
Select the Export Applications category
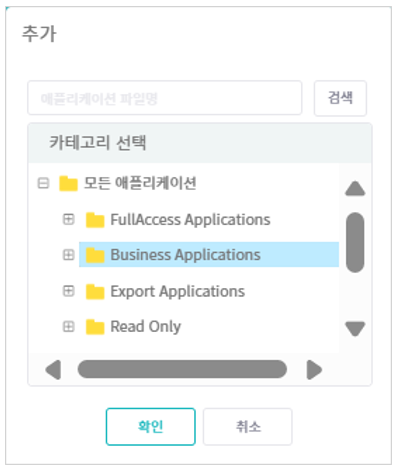(178, 292)
